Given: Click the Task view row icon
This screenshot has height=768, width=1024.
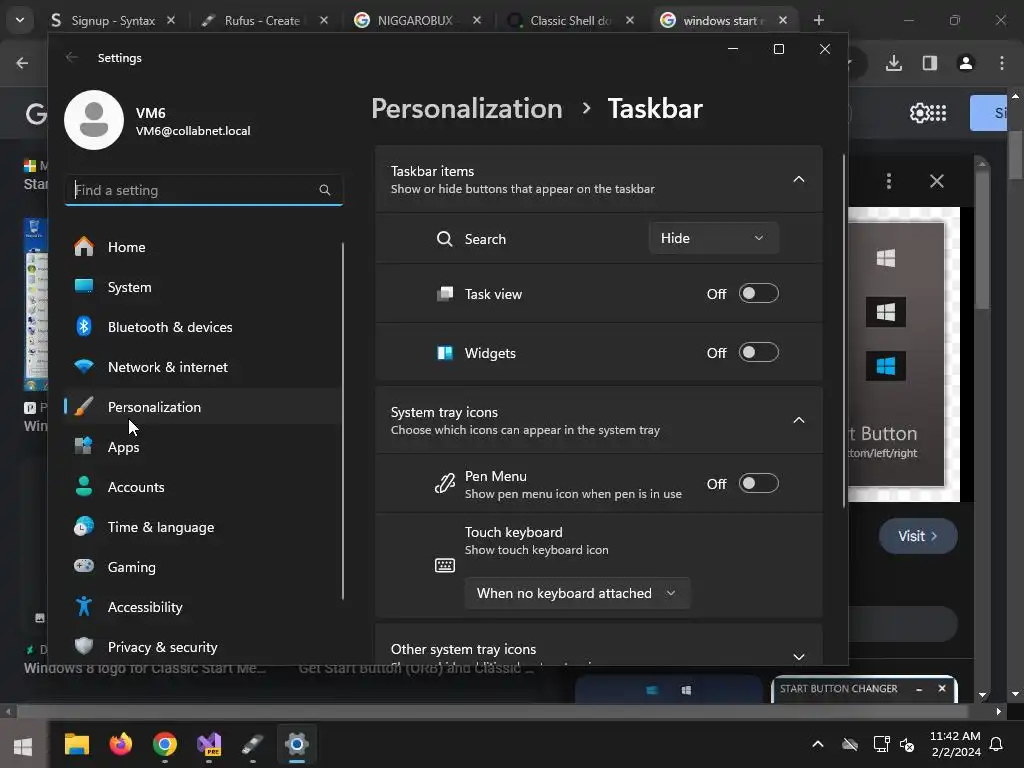Looking at the screenshot, I should pyautogui.click(x=445, y=294).
